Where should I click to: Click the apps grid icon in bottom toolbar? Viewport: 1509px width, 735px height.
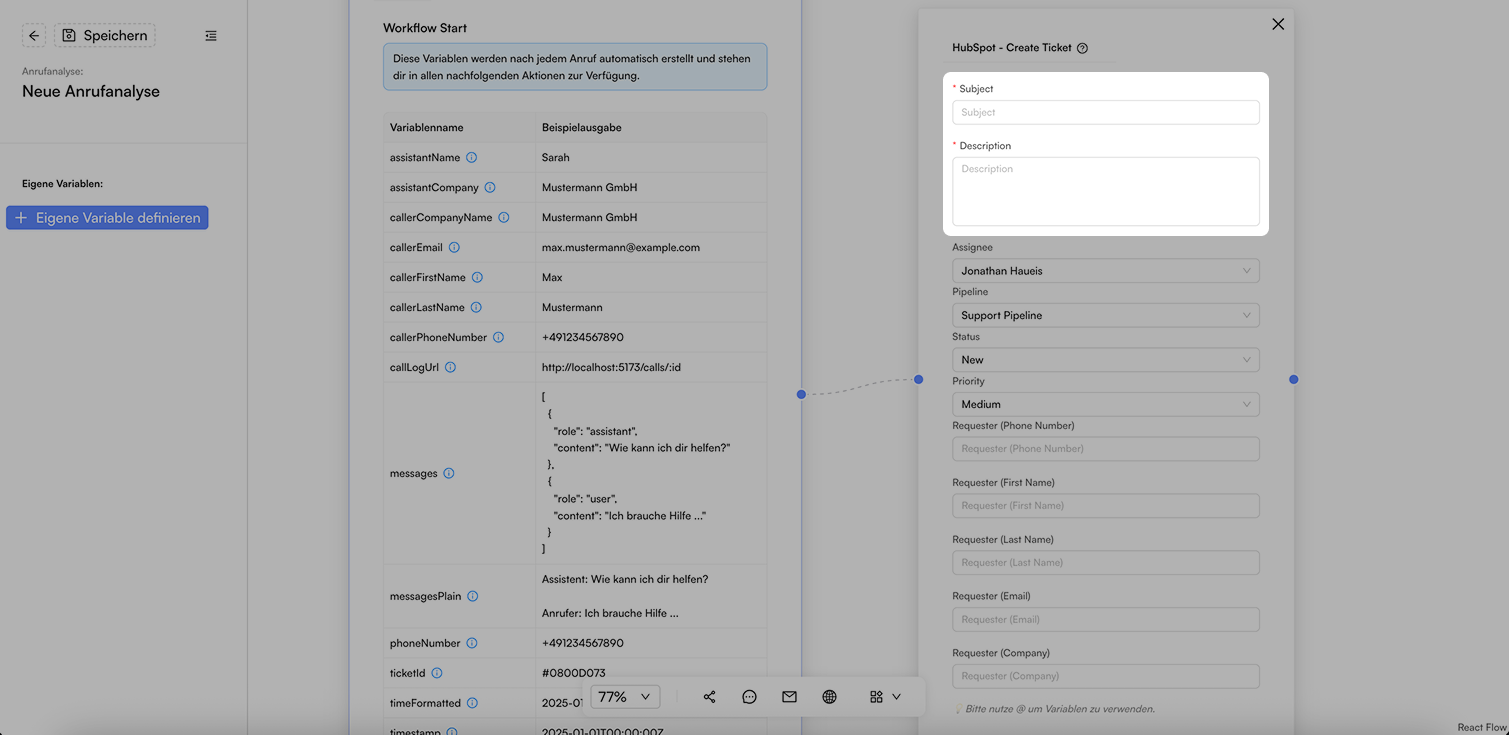[x=876, y=697]
